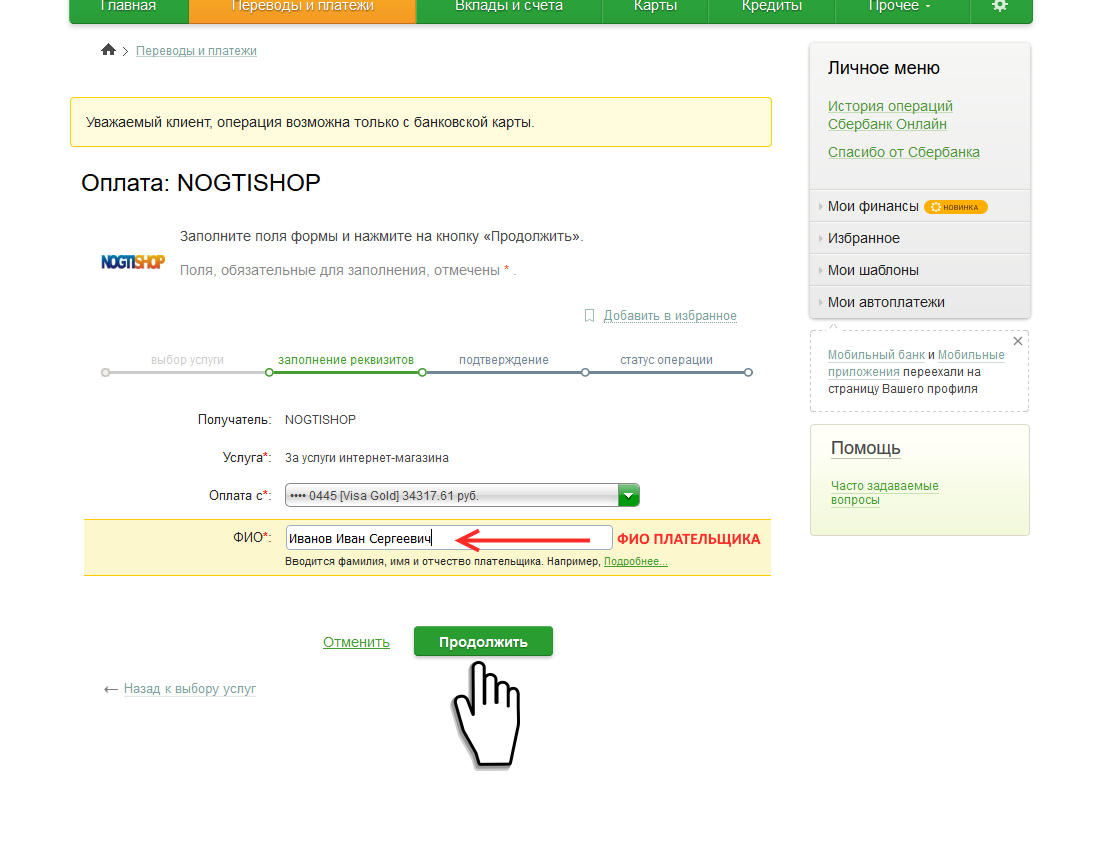Click the Мобильные приложения link
The width and height of the screenshot is (1099, 842).
point(916,363)
